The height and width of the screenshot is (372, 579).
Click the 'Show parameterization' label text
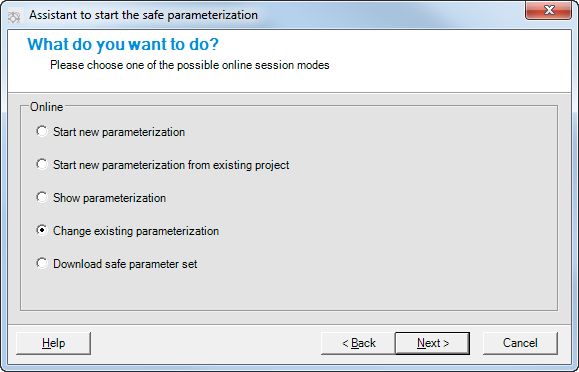pyautogui.click(x=109, y=198)
